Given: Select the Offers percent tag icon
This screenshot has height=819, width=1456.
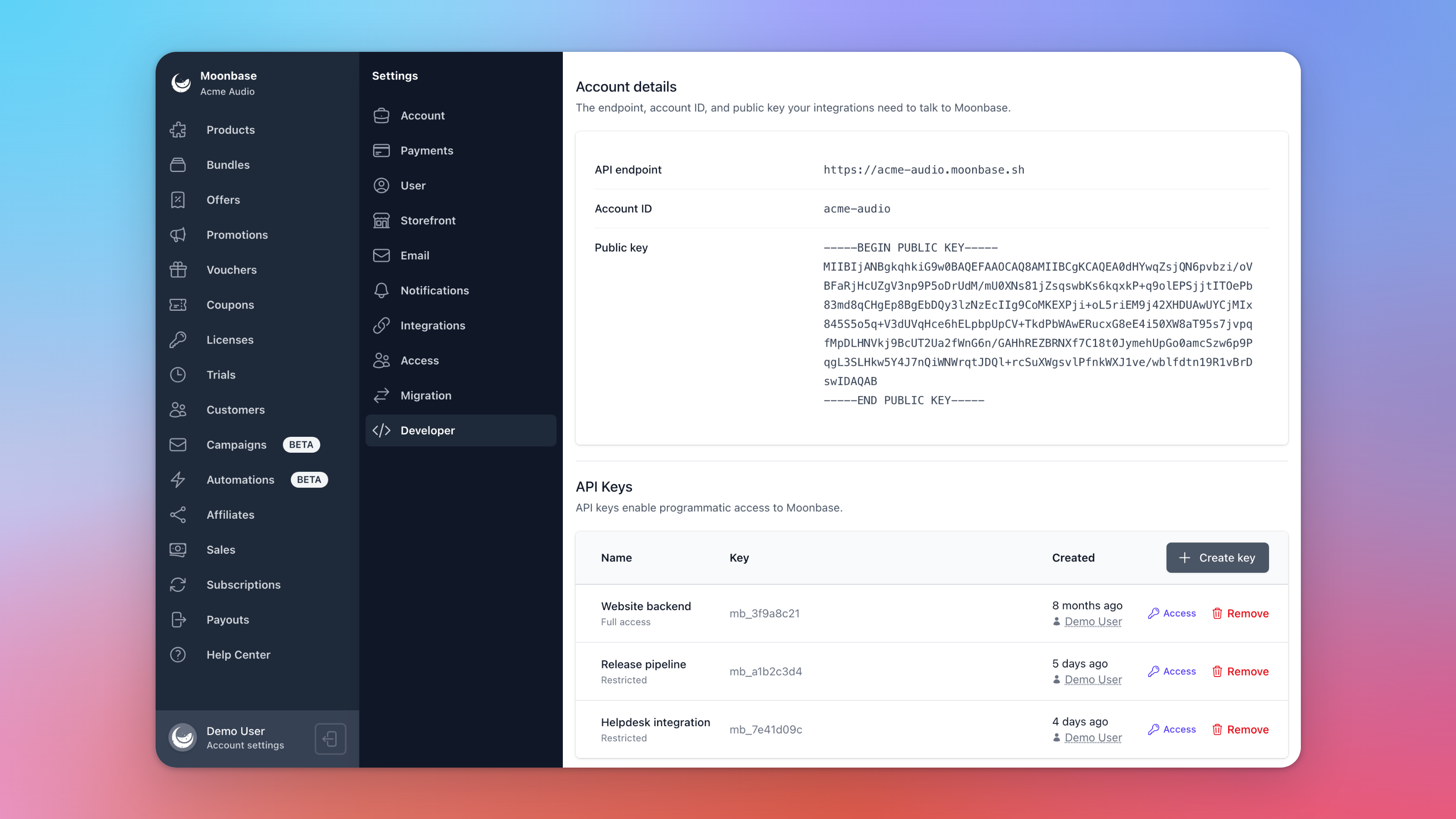Looking at the screenshot, I should click(178, 200).
